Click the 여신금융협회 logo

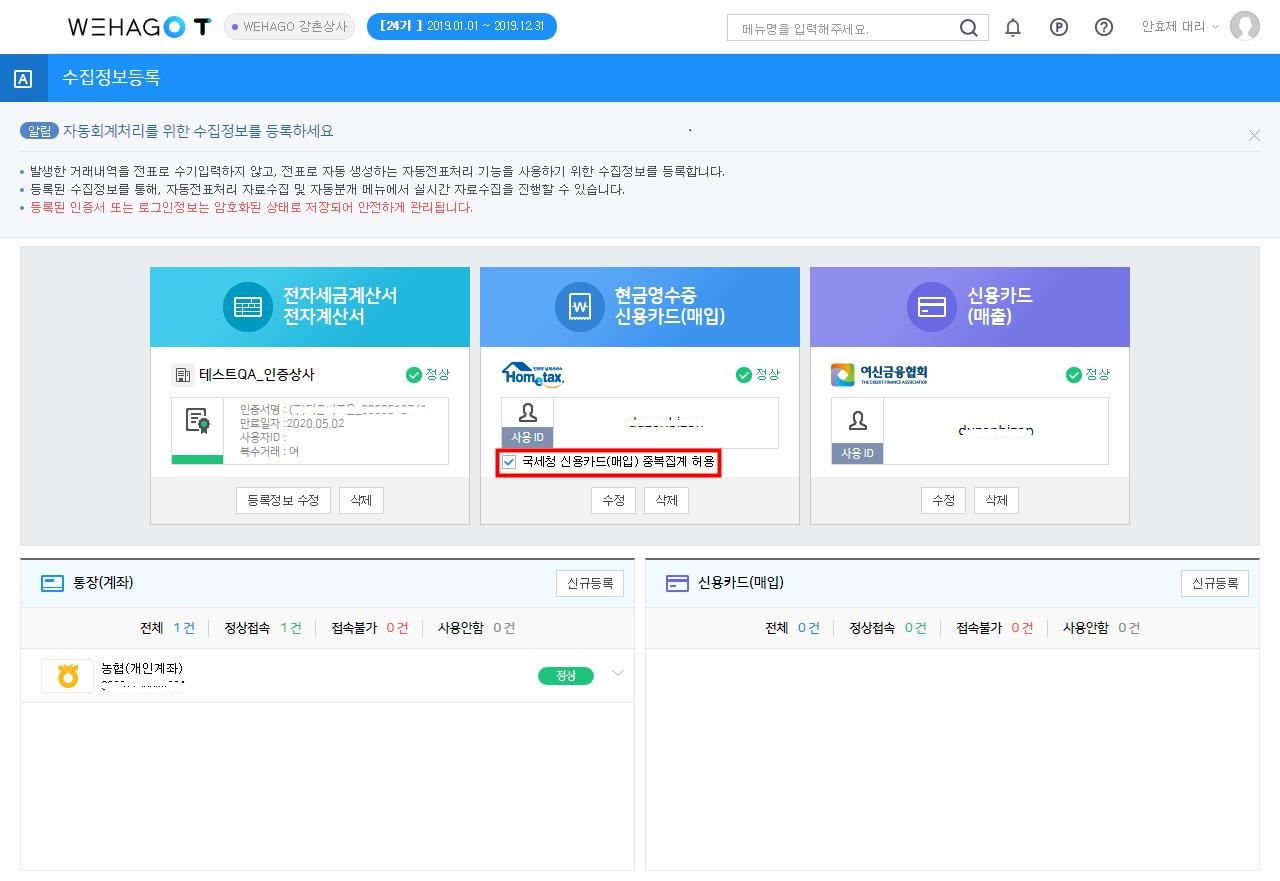879,374
